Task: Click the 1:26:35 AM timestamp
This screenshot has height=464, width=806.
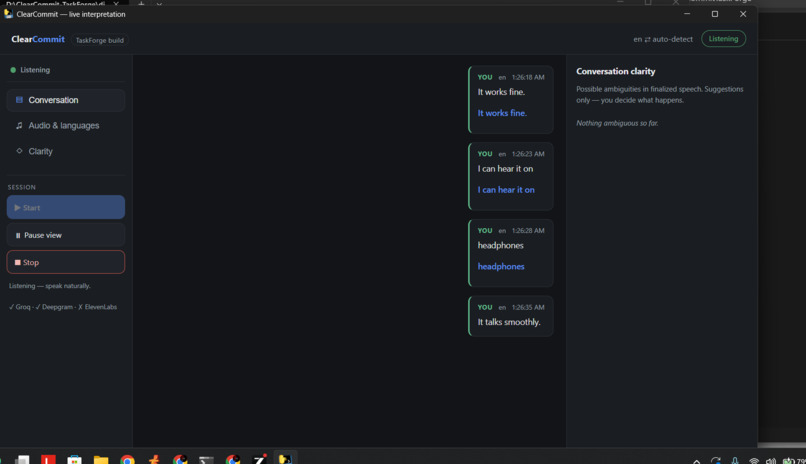Action: (528, 307)
